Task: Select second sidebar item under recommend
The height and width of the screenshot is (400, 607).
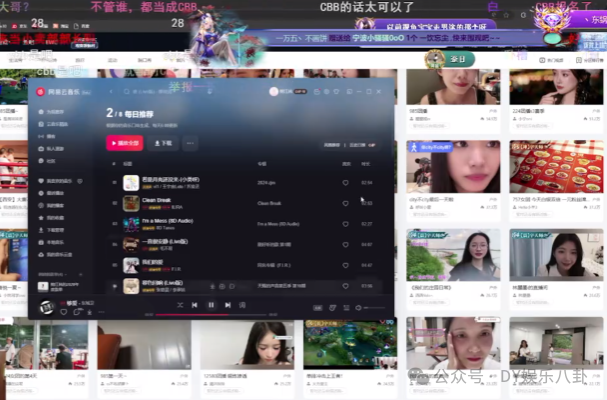Action: pyautogui.click(x=53, y=124)
